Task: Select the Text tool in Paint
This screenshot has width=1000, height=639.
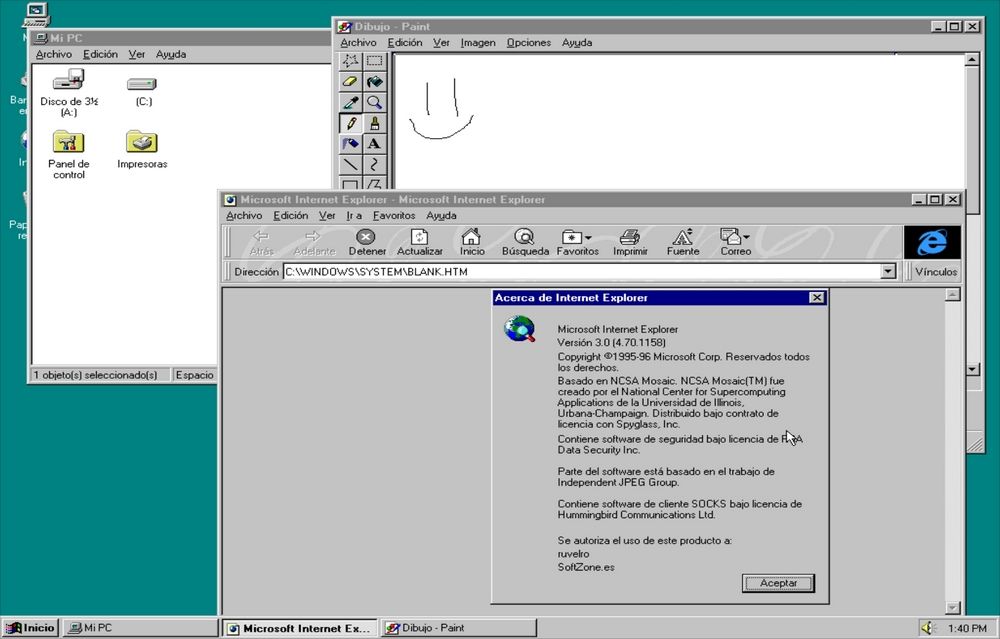Action: coord(374,143)
